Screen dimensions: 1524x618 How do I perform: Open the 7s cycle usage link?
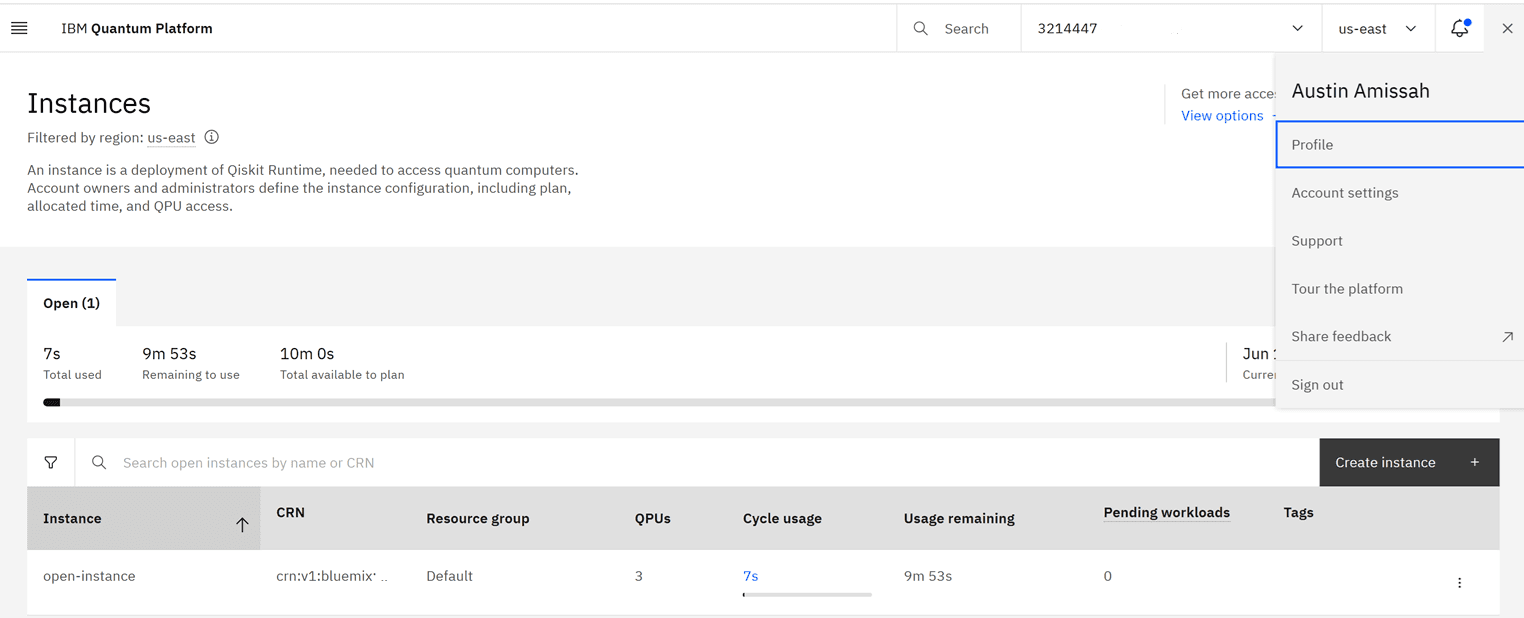[750, 576]
